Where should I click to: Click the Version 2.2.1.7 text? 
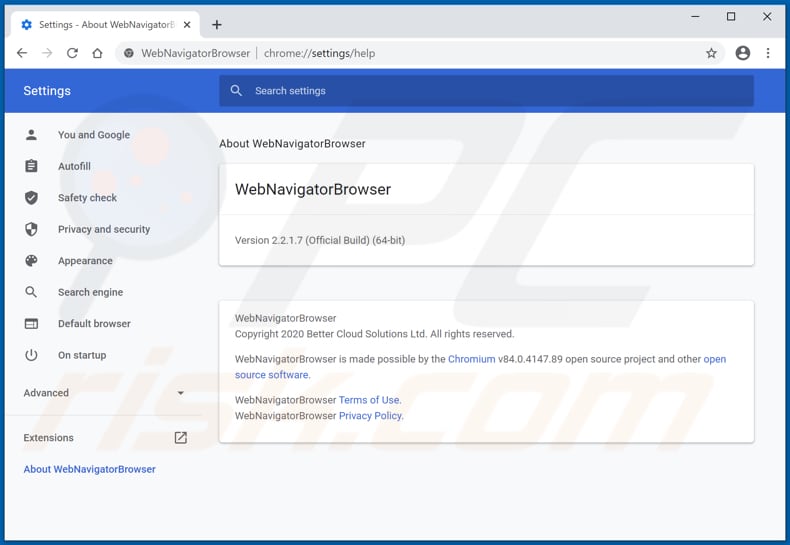click(320, 240)
